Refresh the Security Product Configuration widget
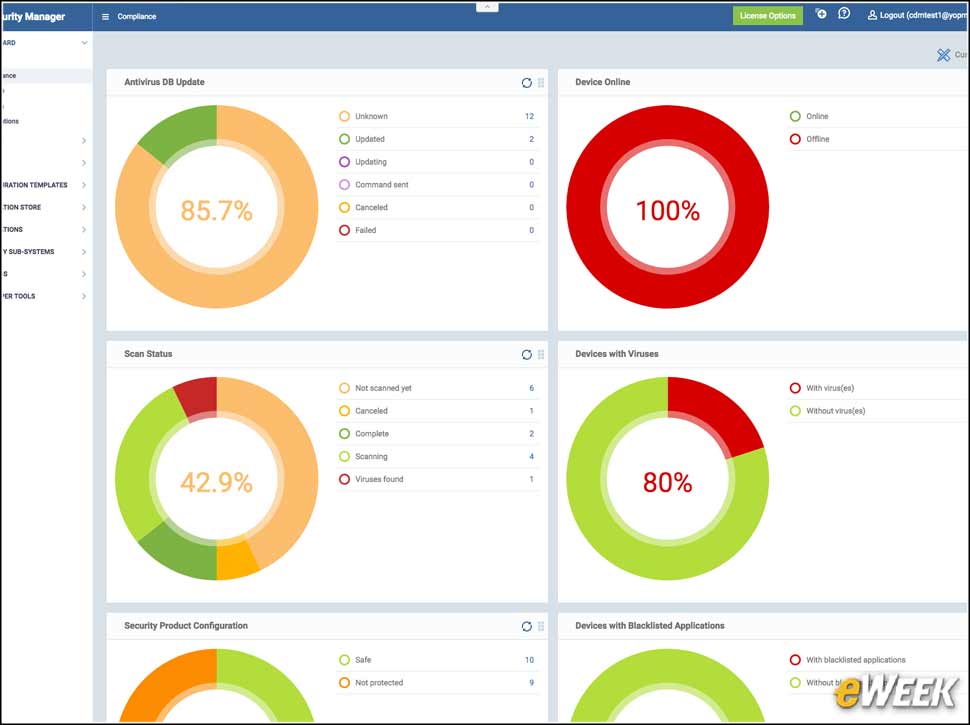The width and height of the screenshot is (970, 725). [526, 626]
